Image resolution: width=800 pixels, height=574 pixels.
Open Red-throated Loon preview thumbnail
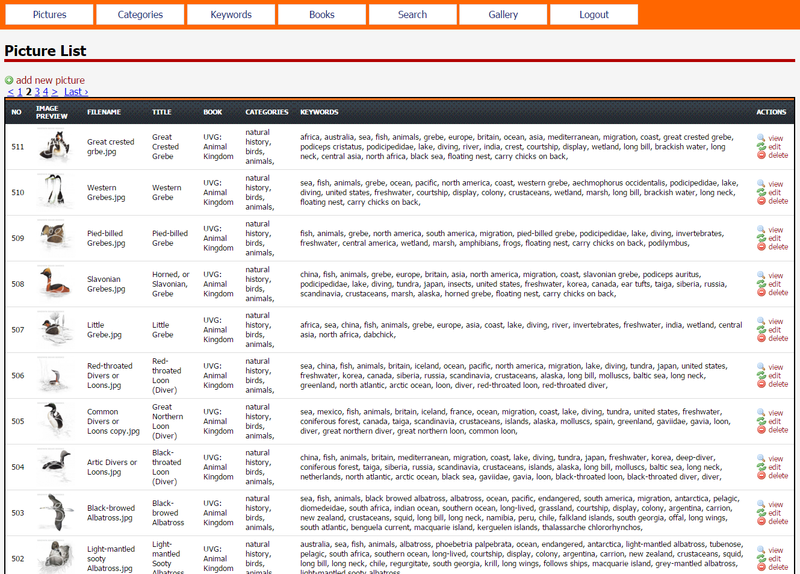click(55, 375)
